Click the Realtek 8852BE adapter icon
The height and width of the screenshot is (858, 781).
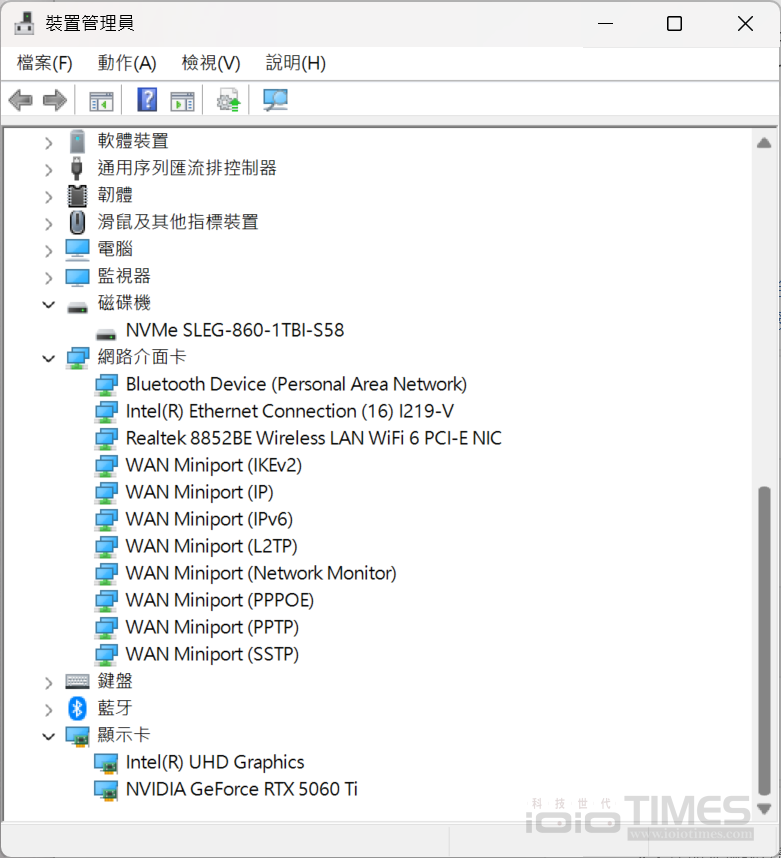106,438
